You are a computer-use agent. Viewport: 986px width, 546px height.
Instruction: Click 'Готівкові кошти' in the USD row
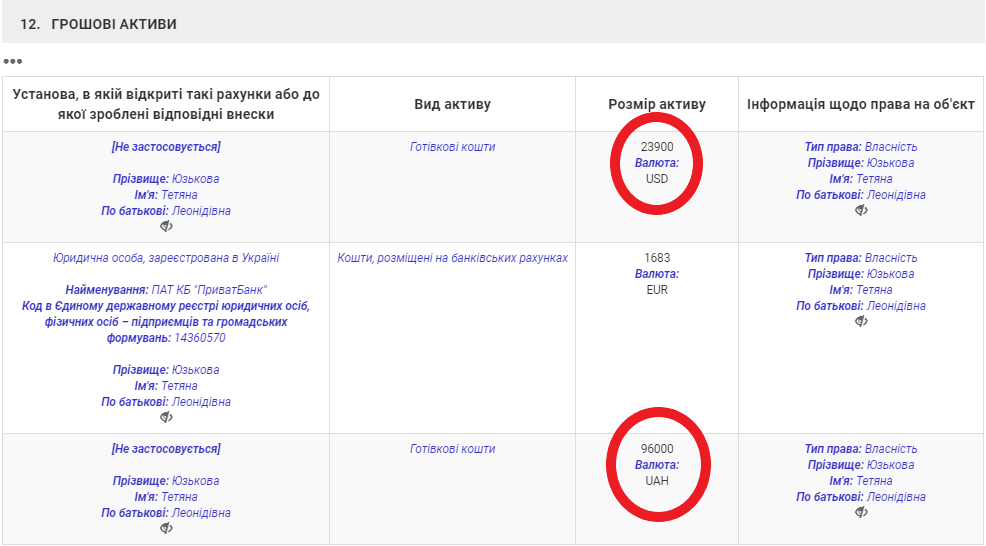point(452,147)
